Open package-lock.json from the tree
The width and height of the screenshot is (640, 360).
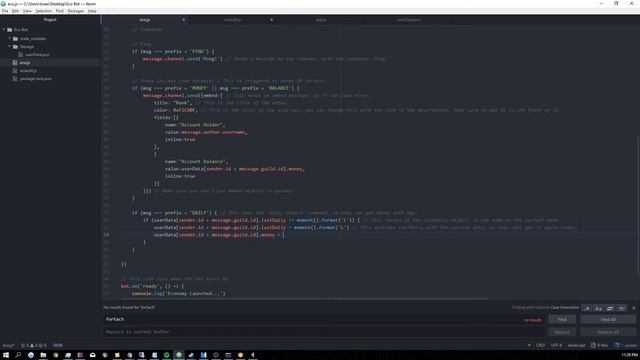(36, 79)
